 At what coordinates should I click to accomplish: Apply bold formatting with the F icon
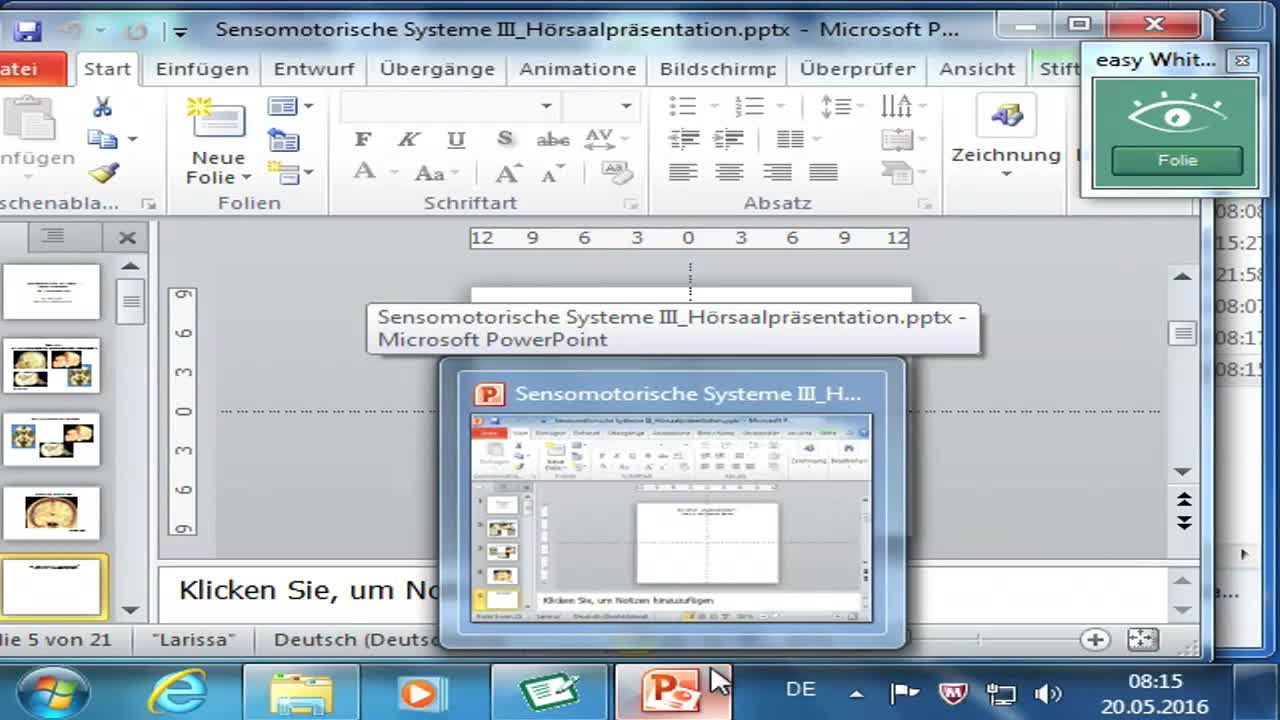coord(362,139)
